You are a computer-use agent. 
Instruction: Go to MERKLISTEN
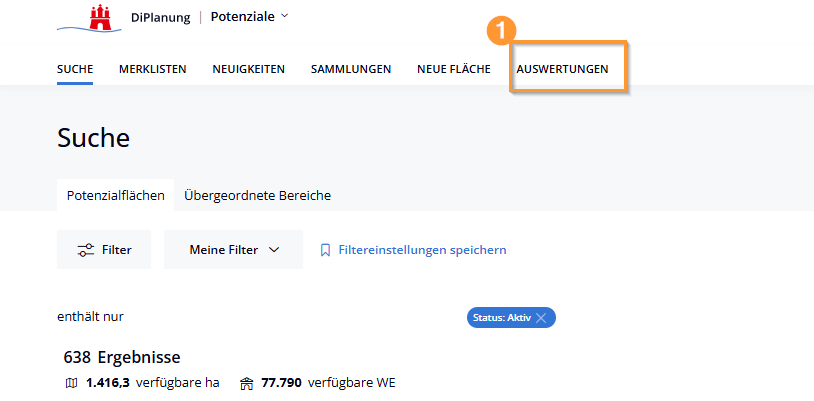152,69
